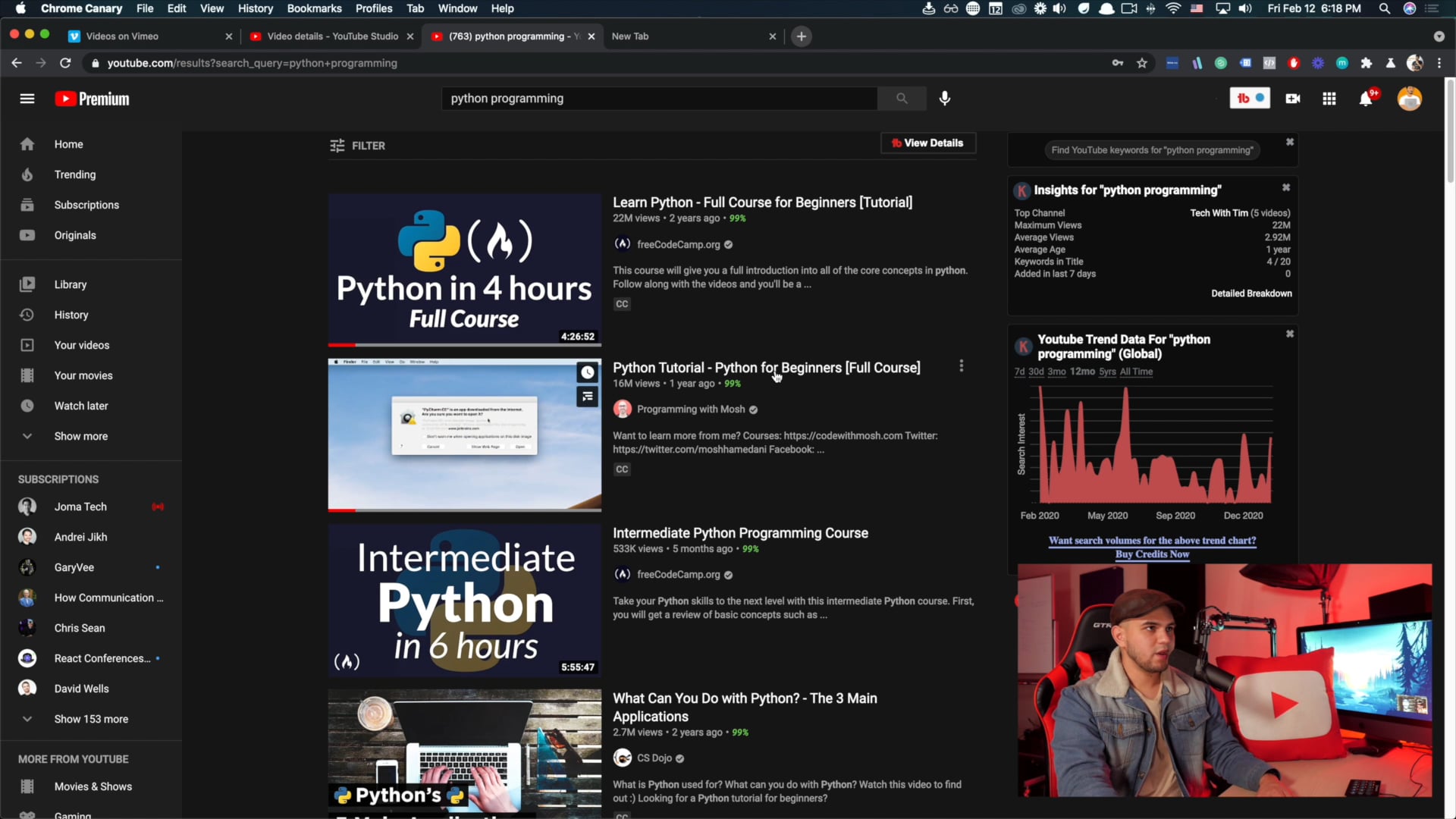Viewport: 1456px width, 819px height.
Task: Click the View Details button
Action: 927,143
